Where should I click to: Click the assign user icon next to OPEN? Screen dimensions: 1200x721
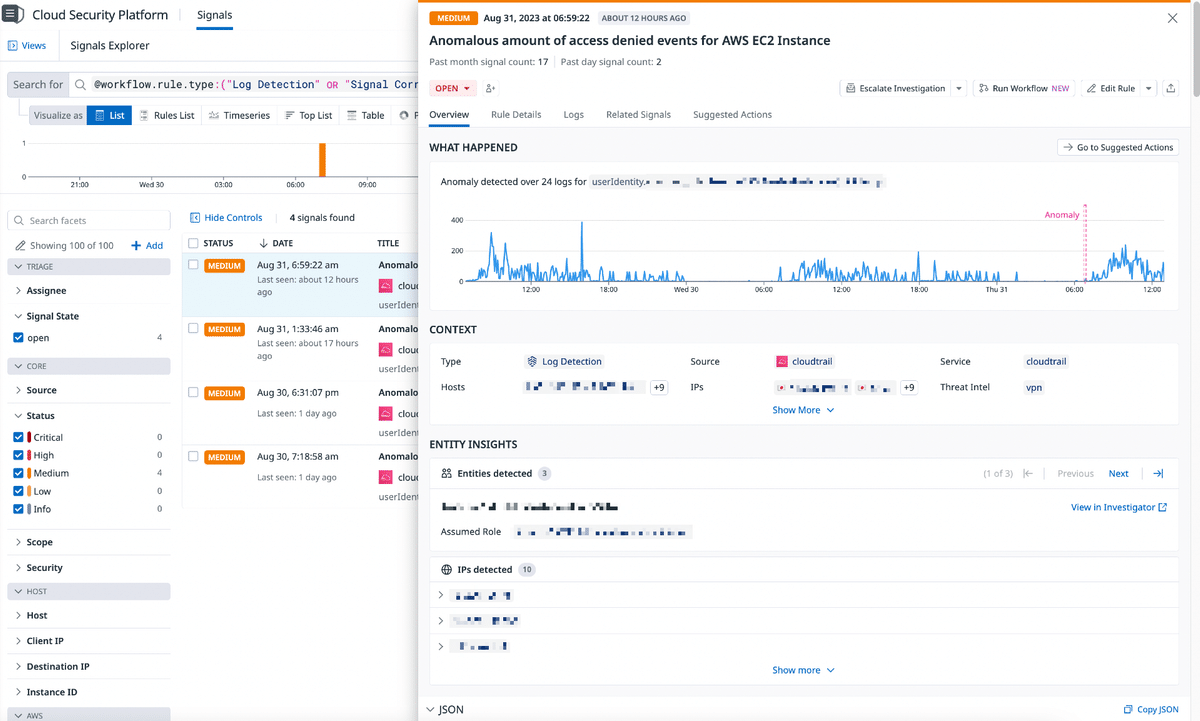coord(490,88)
